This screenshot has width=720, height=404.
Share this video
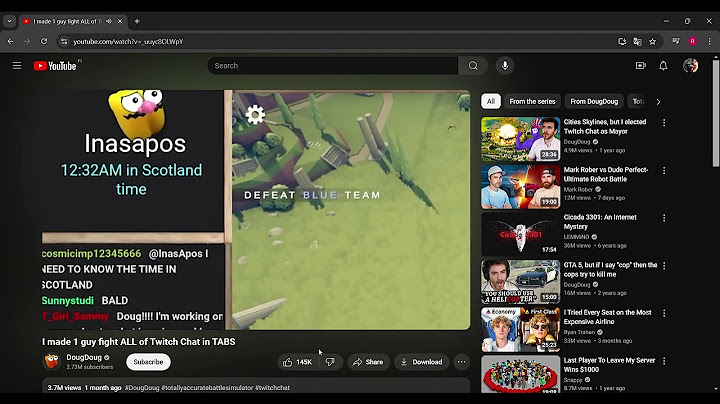pyautogui.click(x=368, y=362)
